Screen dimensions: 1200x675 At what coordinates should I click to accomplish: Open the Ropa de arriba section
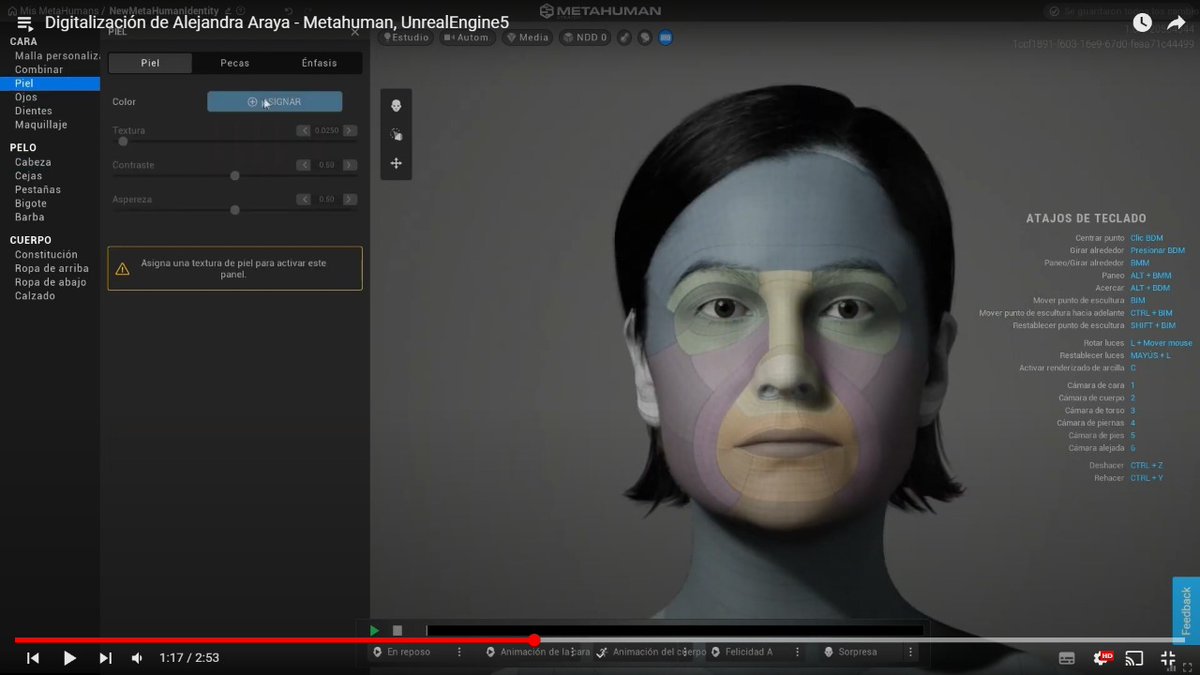[x=50, y=268]
